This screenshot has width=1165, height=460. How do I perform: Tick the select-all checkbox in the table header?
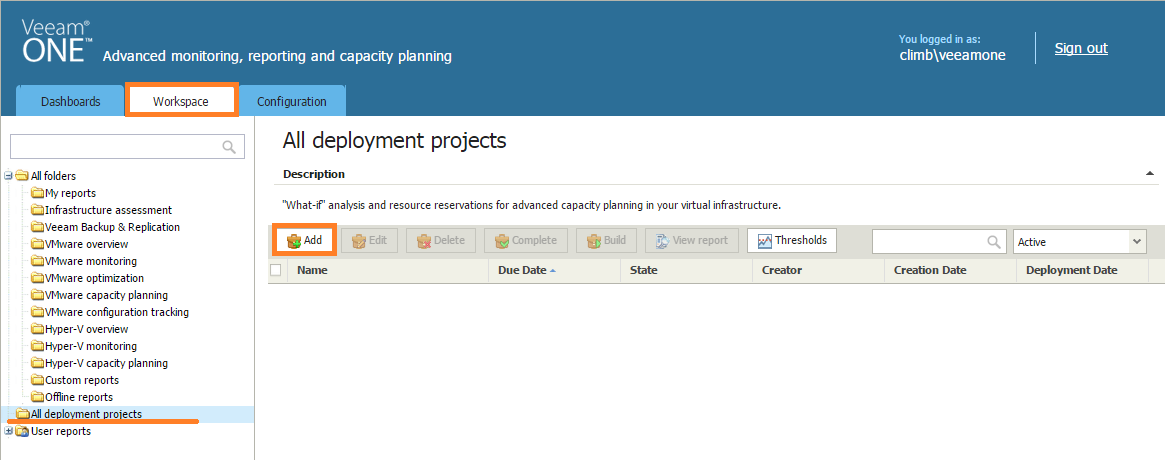[x=276, y=271]
